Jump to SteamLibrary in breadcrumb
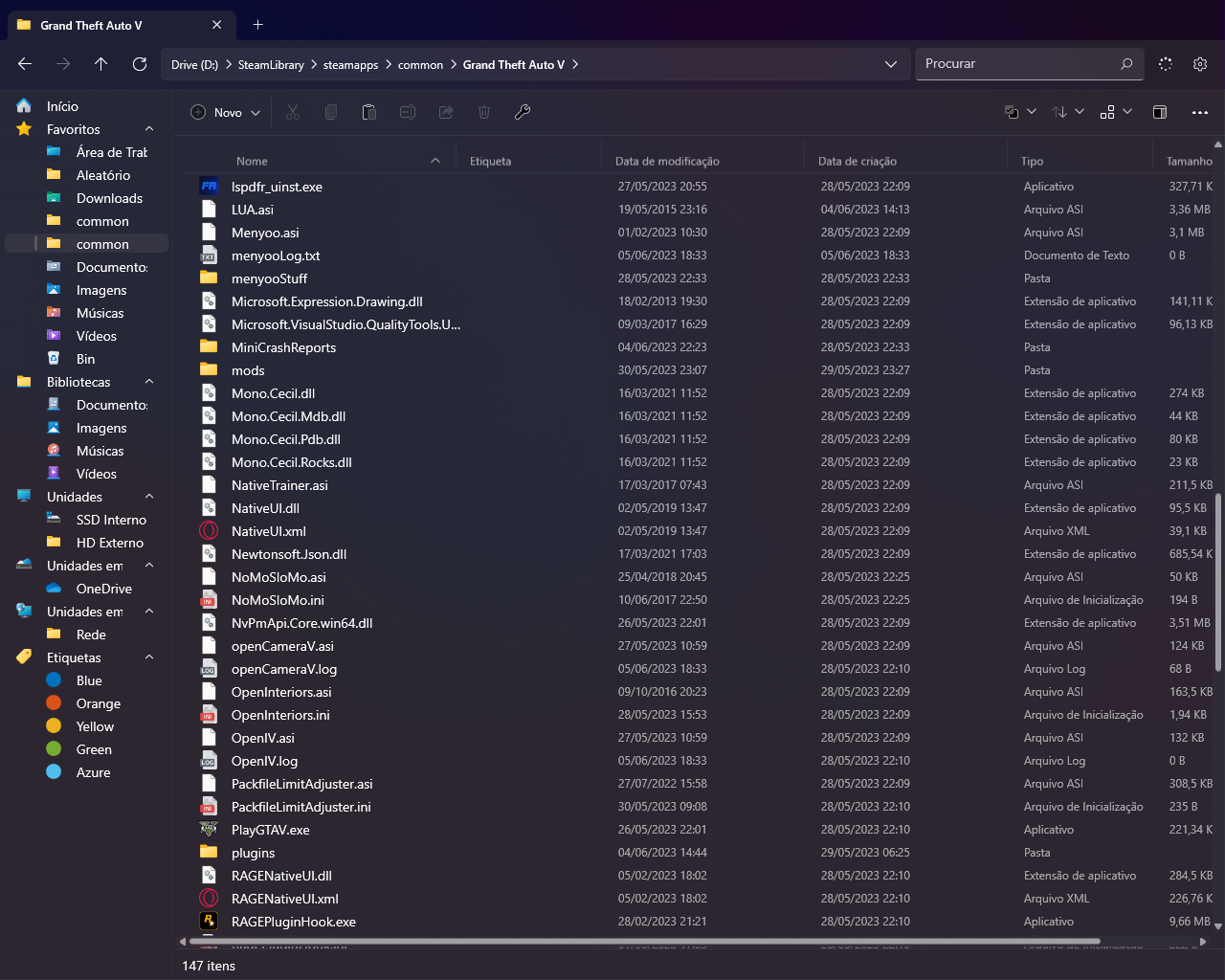The width and height of the screenshot is (1225, 980). point(271,64)
